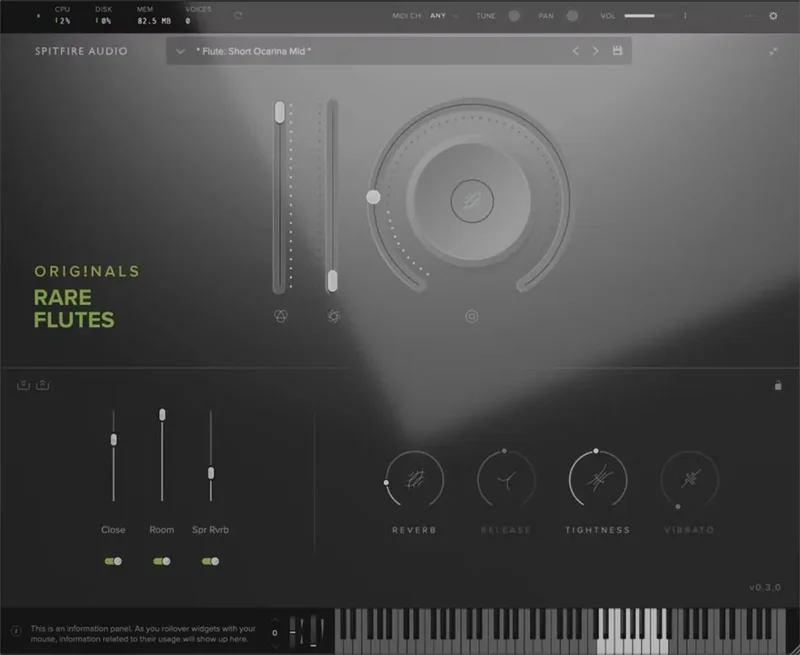Open the MIDI channel ANY dropdown
The image size is (800, 655).
coord(443,16)
